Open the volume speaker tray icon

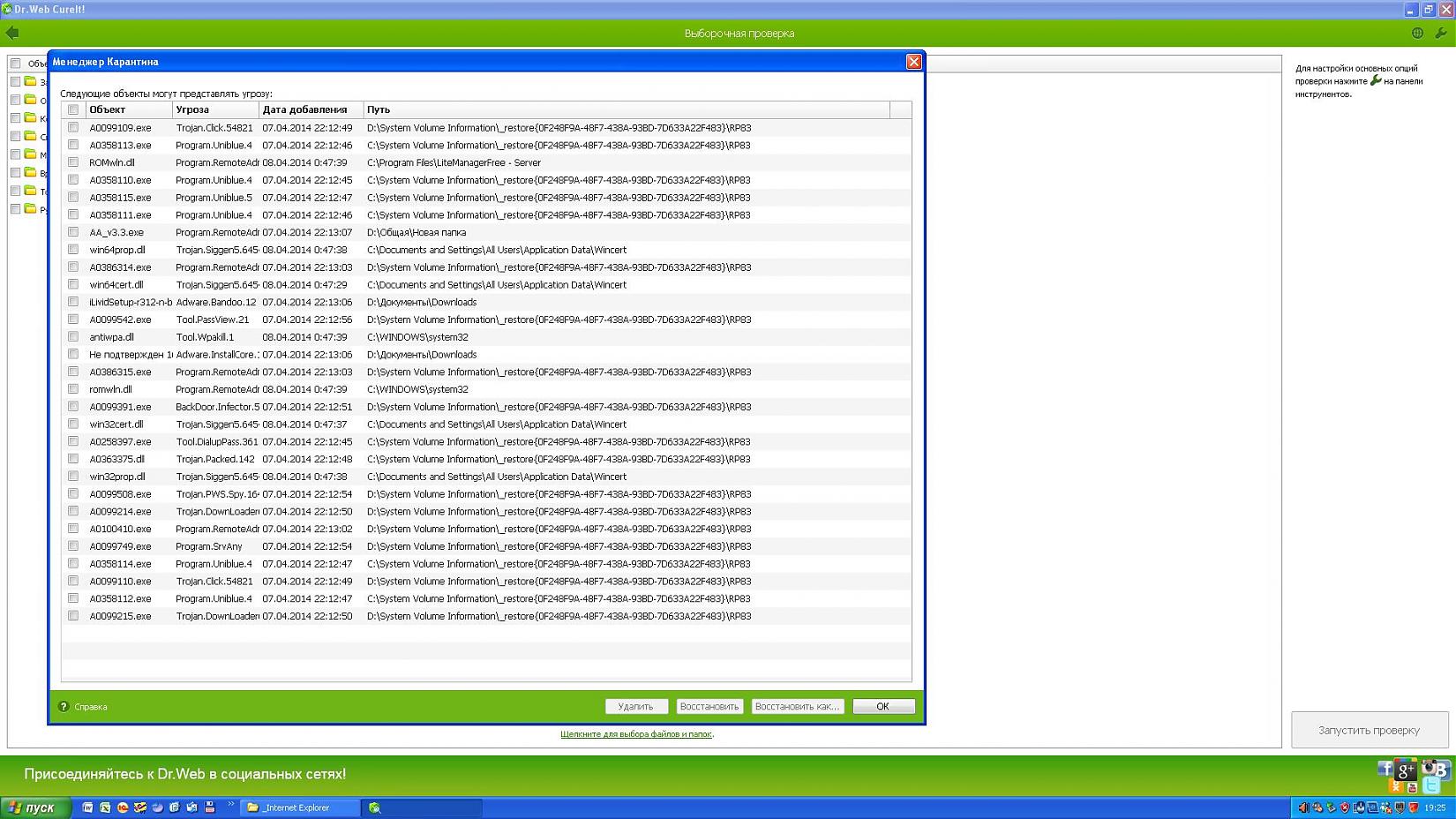click(x=1303, y=808)
